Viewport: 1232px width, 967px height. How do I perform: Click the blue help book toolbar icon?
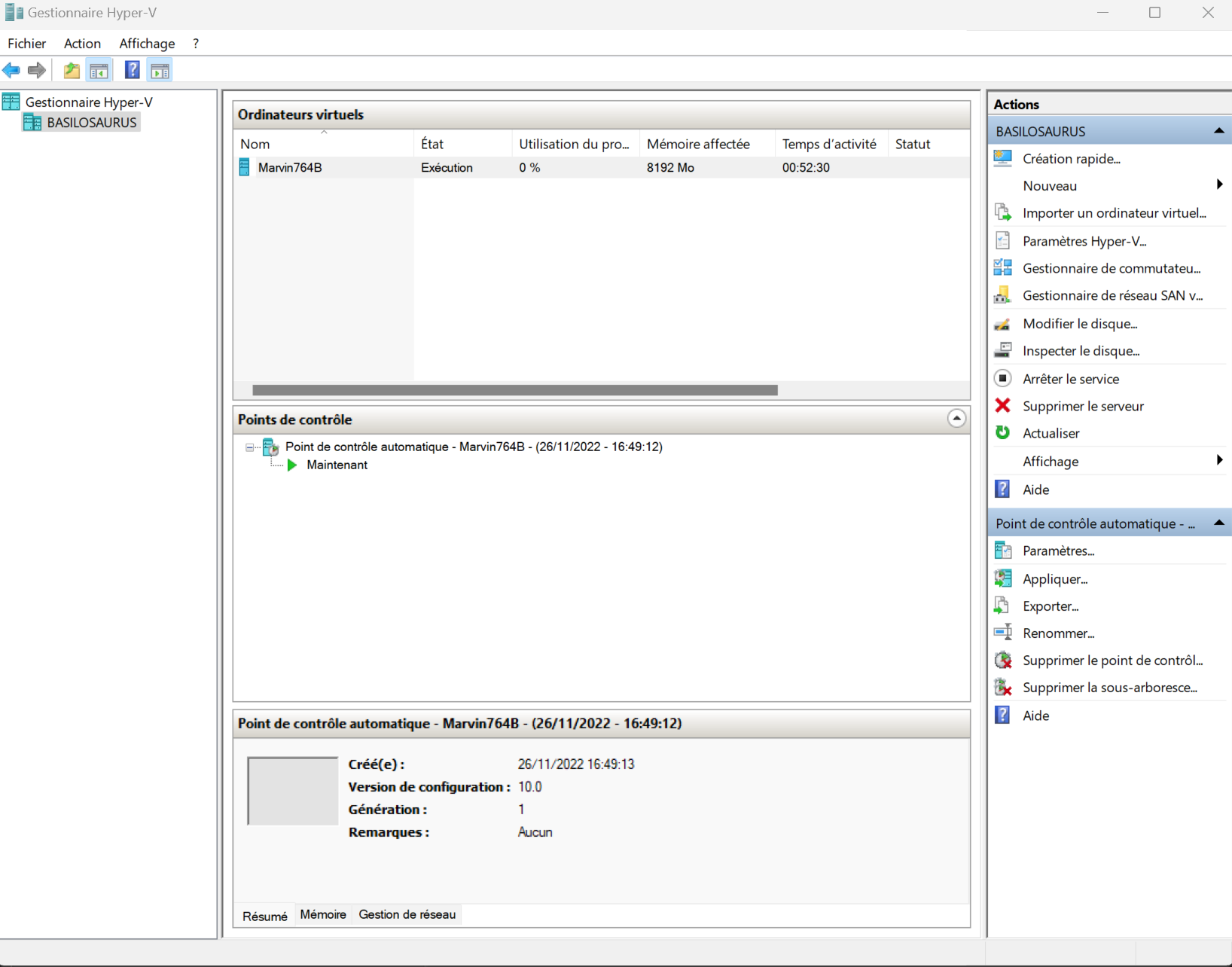pyautogui.click(x=132, y=71)
